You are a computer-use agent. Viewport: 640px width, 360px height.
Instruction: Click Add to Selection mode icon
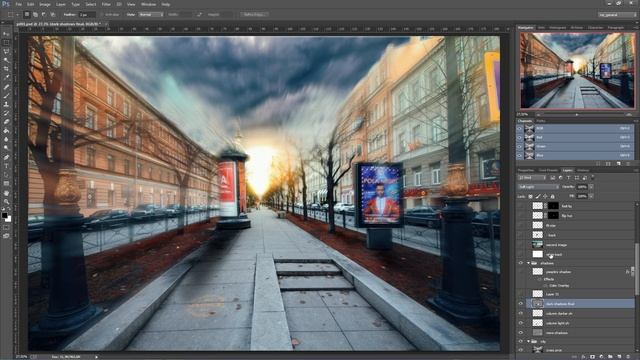36,14
